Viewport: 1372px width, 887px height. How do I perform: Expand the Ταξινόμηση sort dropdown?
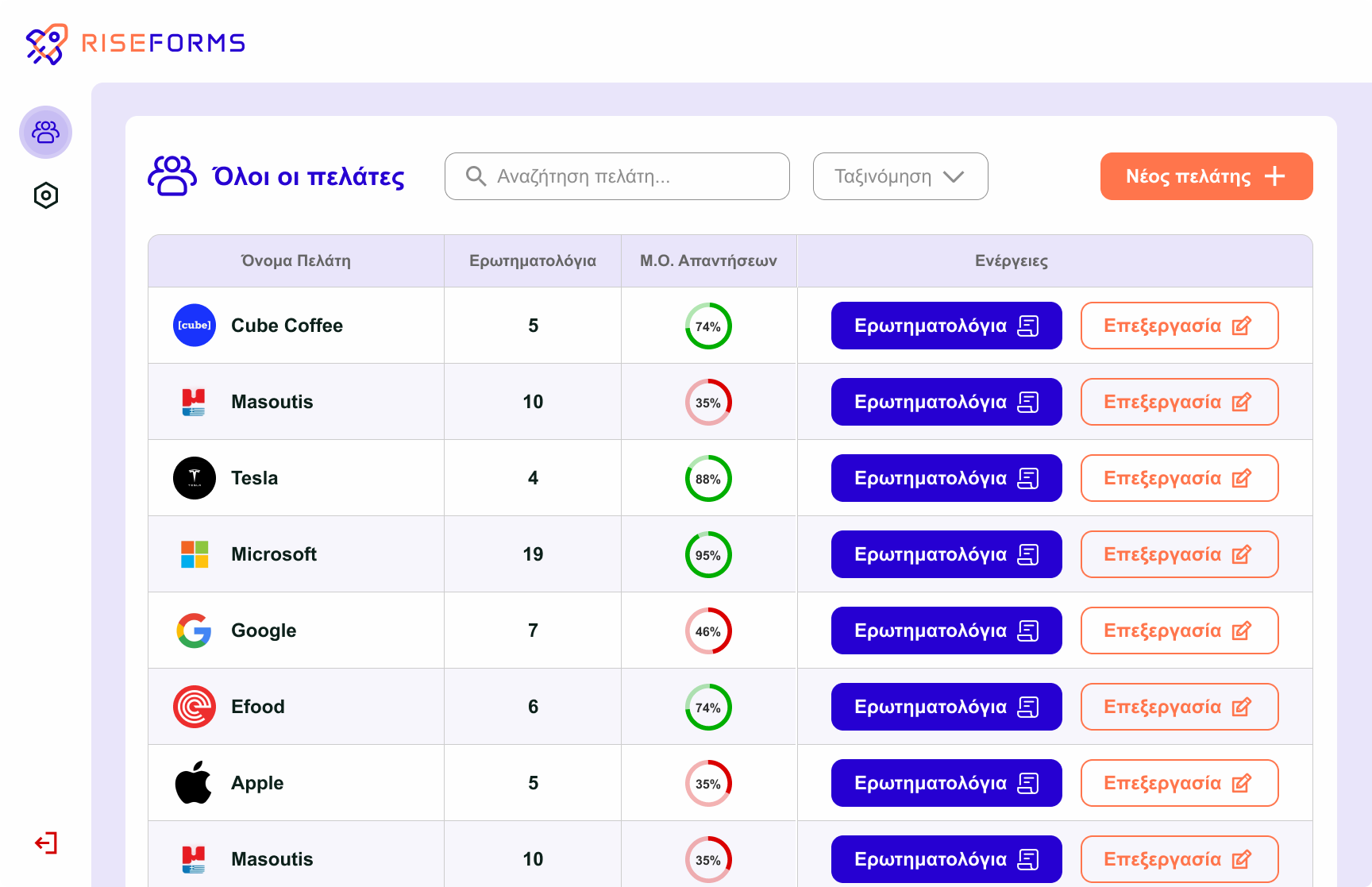900,176
